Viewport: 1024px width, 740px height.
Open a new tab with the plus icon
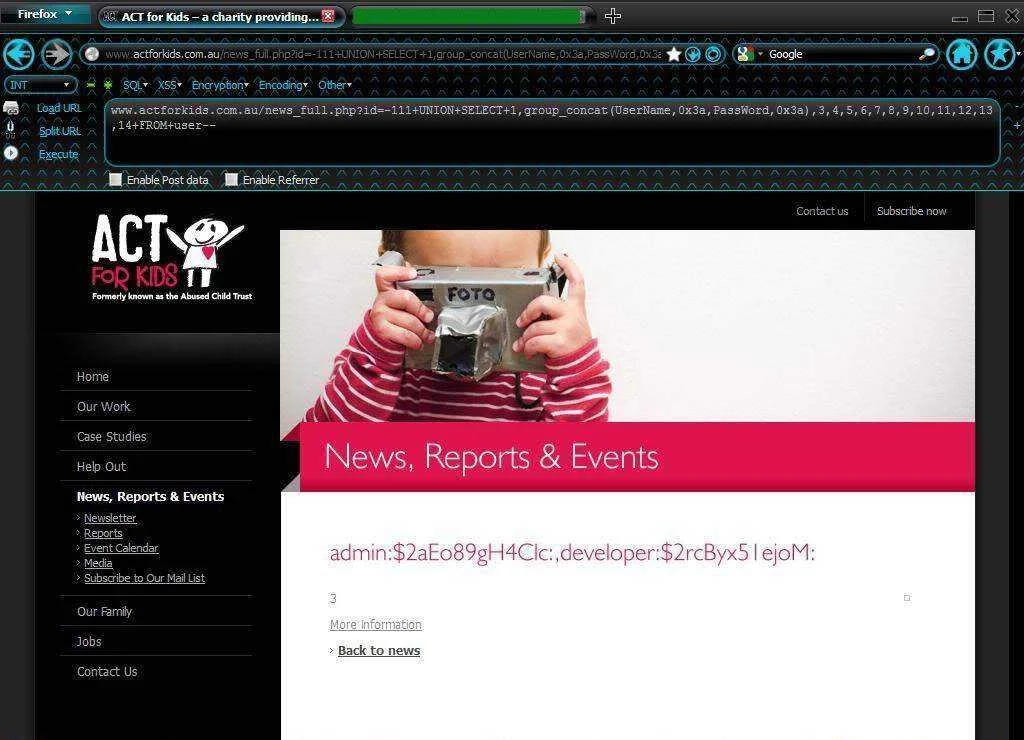pos(613,16)
